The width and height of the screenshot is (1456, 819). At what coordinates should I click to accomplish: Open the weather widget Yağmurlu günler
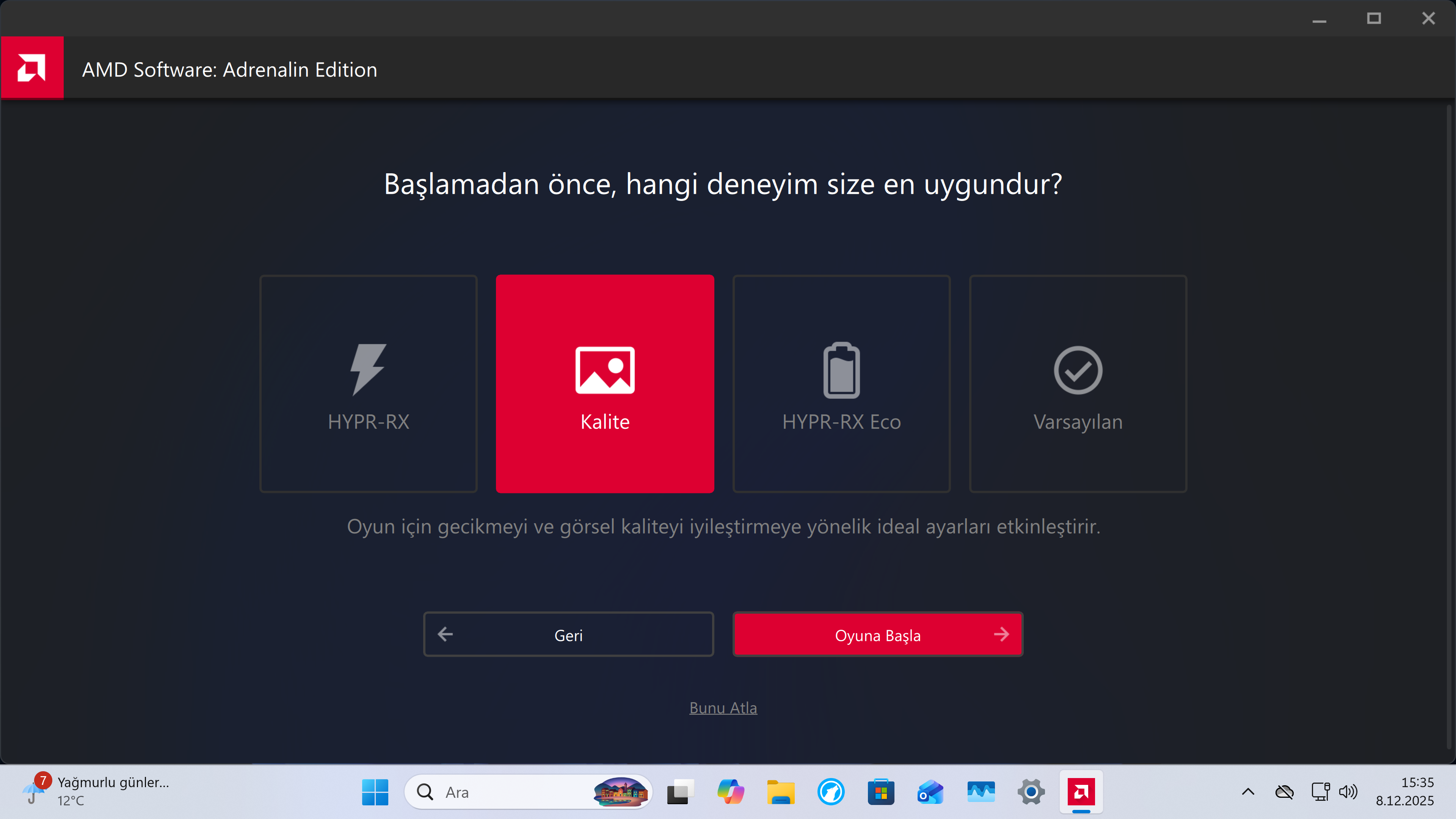[x=96, y=792]
